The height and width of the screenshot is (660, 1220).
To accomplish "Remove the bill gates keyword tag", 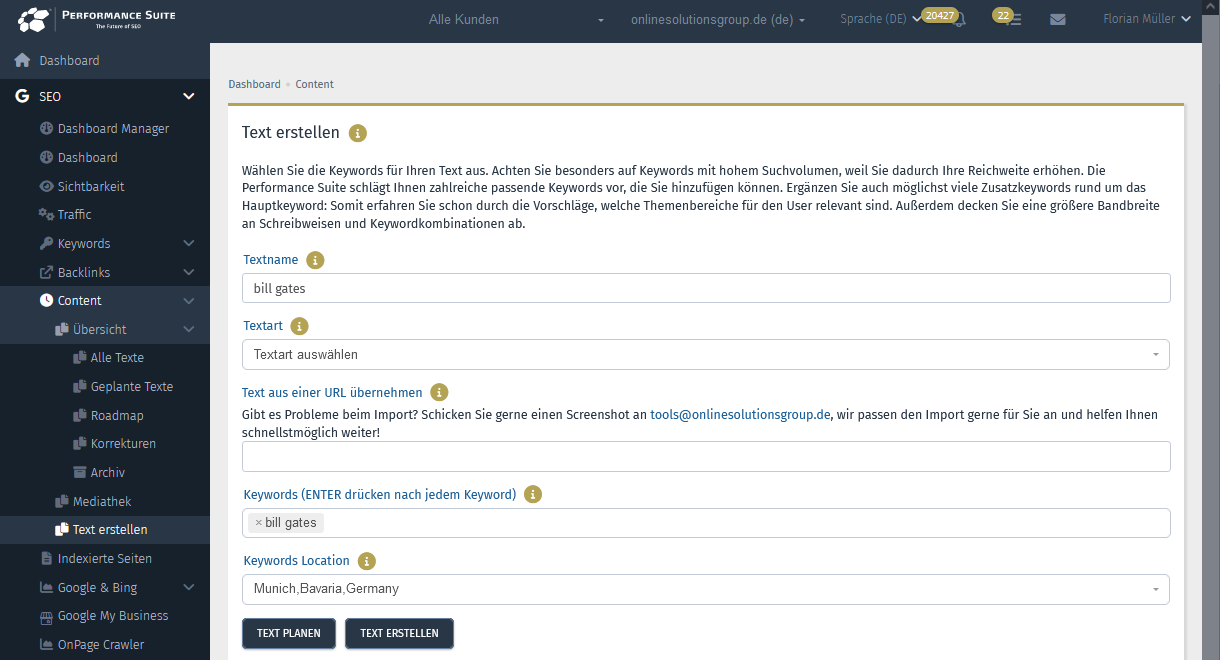I will point(258,523).
